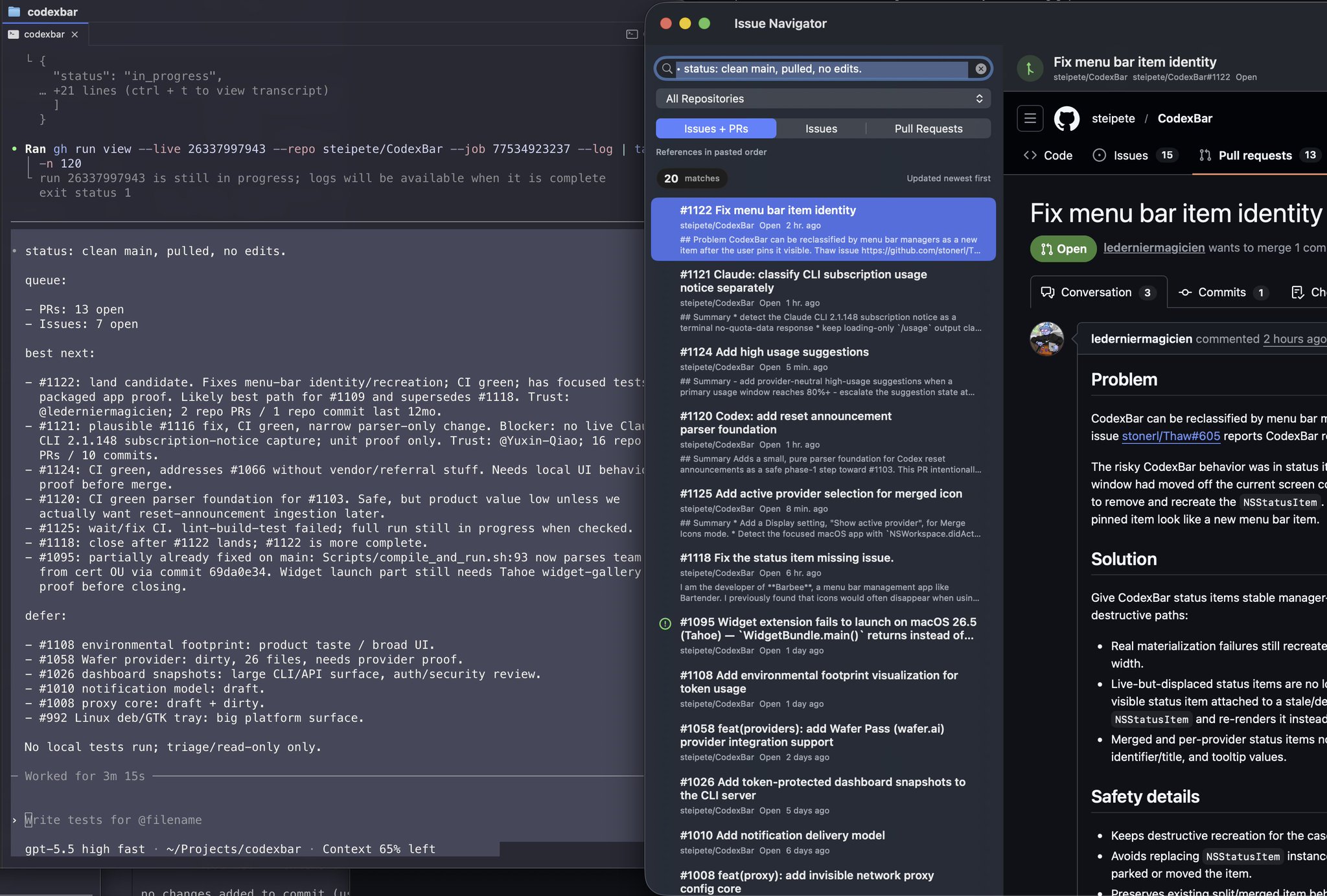Click the green Open status badge
The height and width of the screenshot is (896, 1327).
[x=1063, y=249]
